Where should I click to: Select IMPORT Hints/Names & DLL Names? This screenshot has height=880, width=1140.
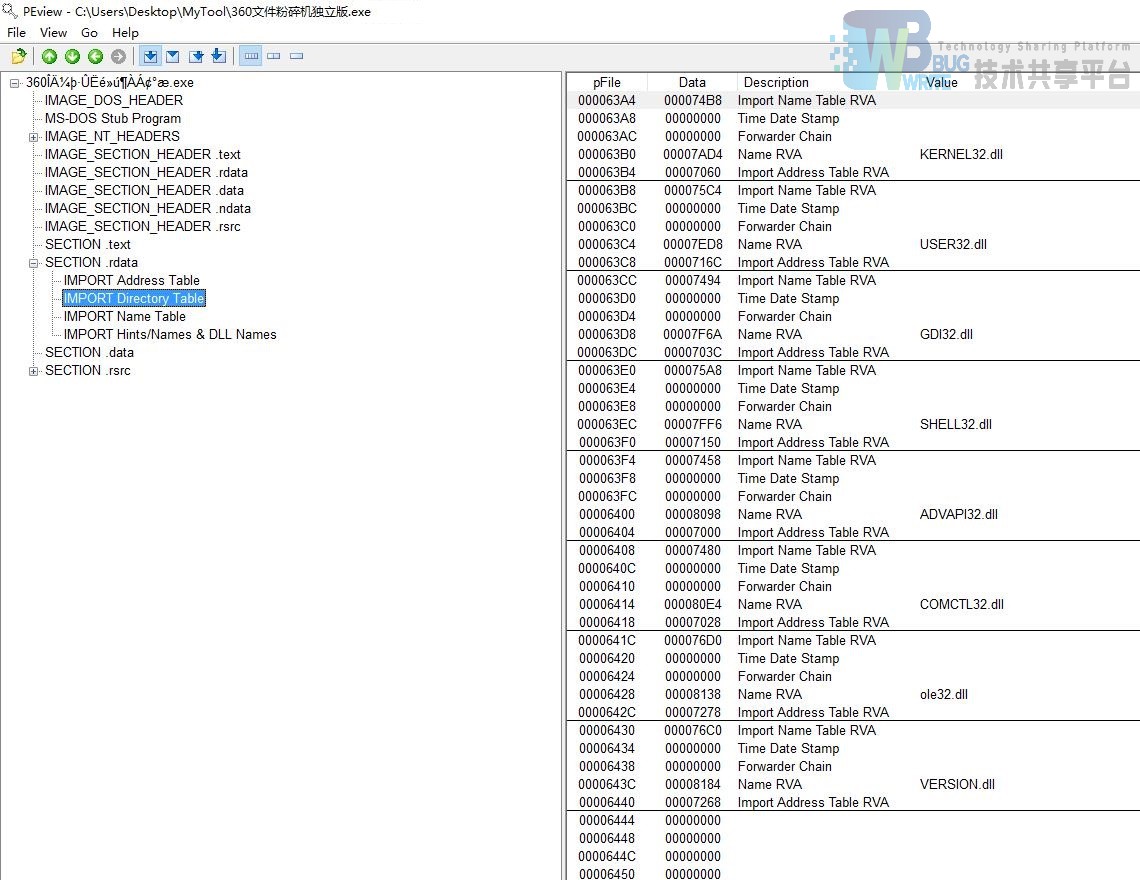pos(170,335)
